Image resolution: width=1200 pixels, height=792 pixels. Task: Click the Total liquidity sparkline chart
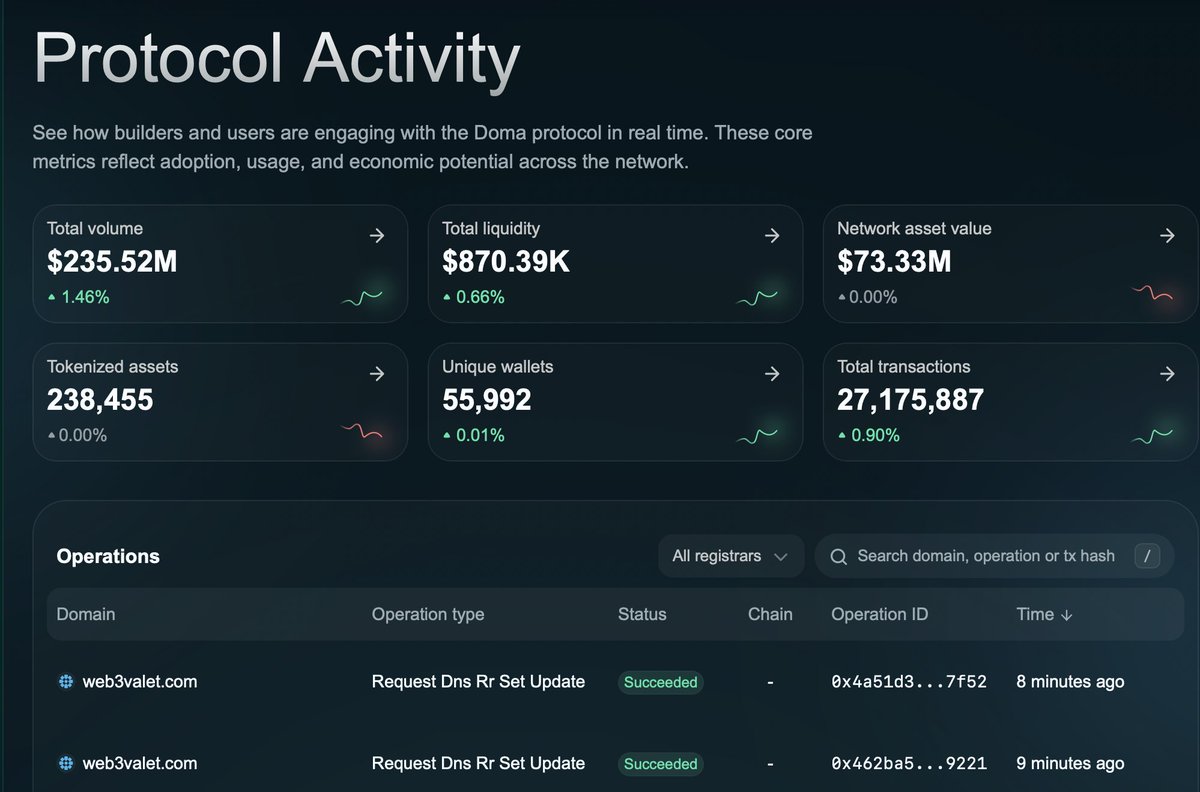pos(758,297)
